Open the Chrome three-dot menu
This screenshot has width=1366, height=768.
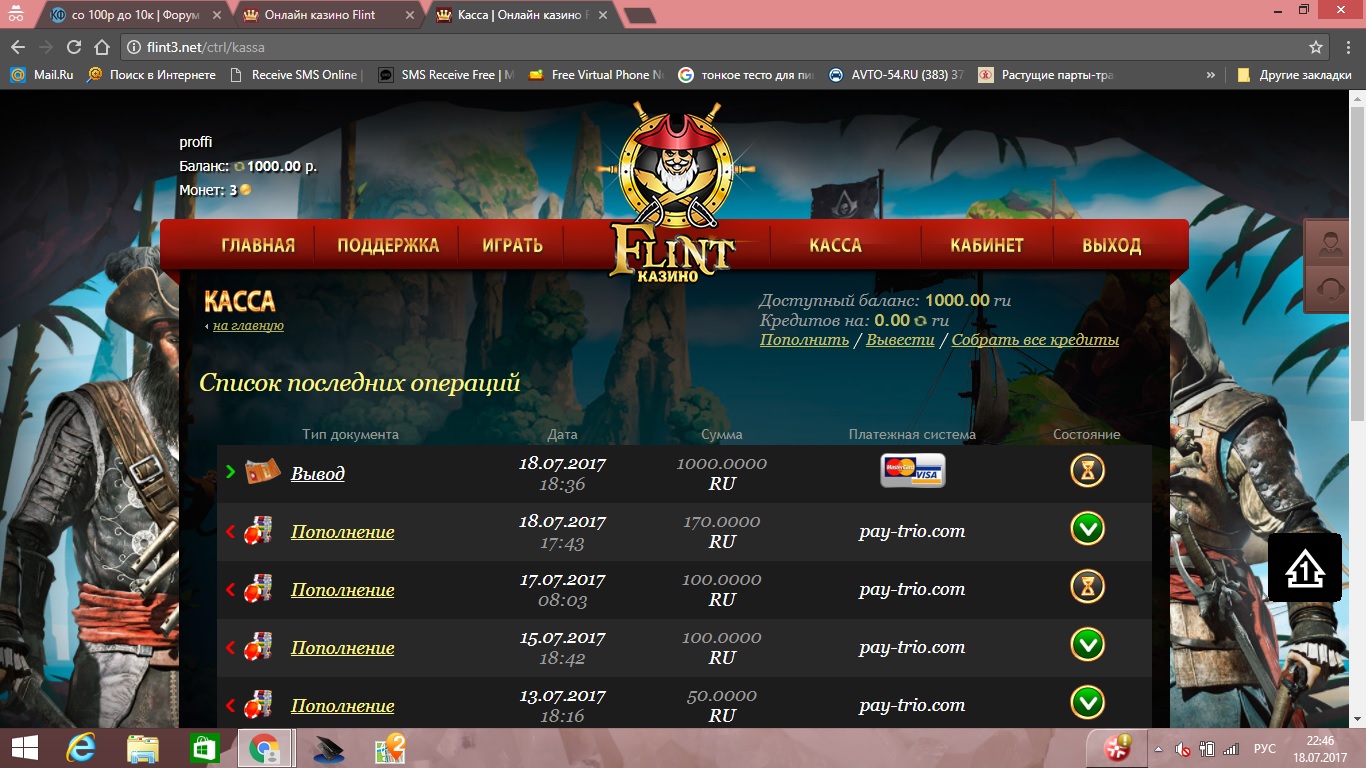pos(1346,47)
